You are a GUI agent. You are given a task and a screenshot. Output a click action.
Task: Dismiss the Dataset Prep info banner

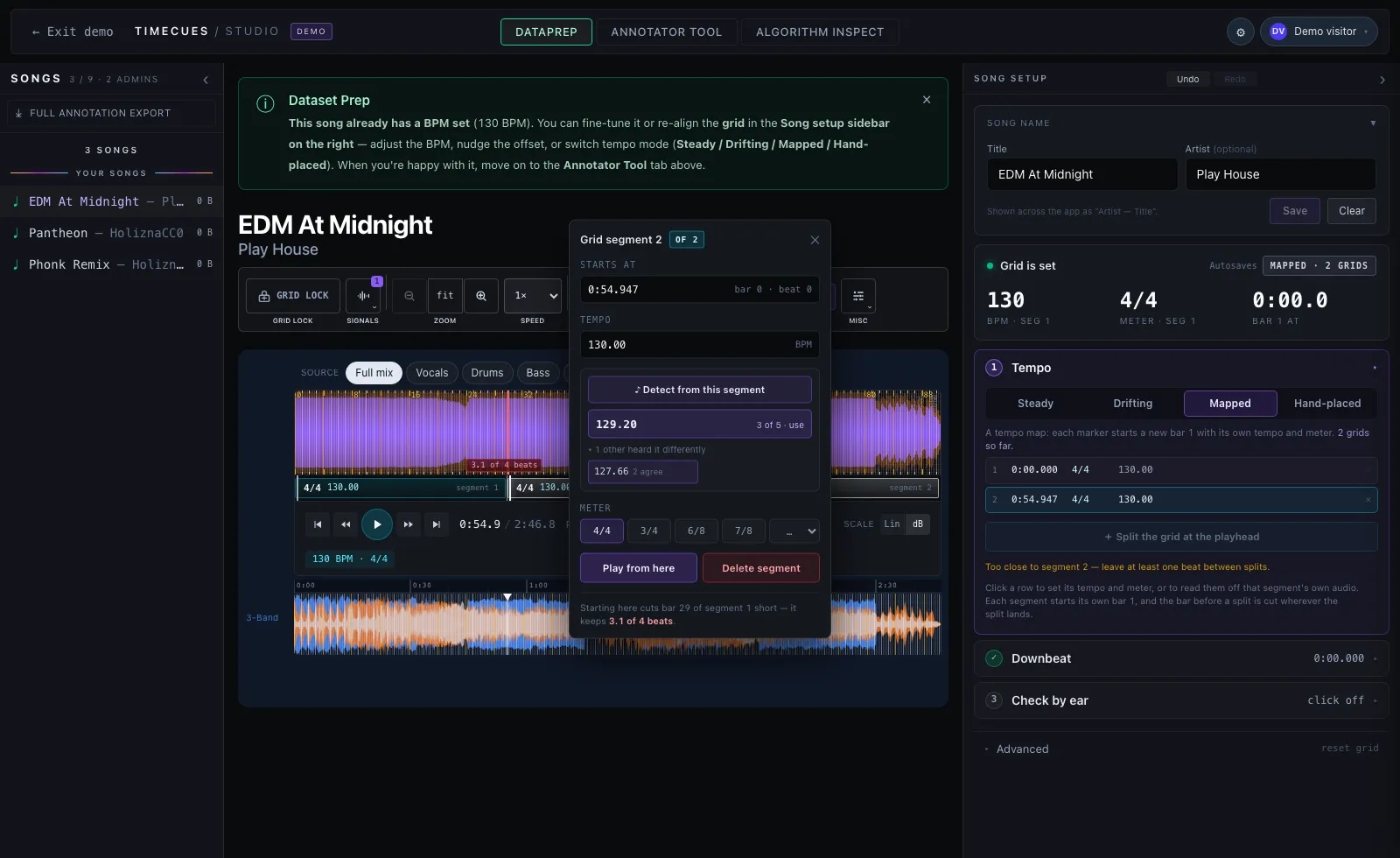[927, 100]
